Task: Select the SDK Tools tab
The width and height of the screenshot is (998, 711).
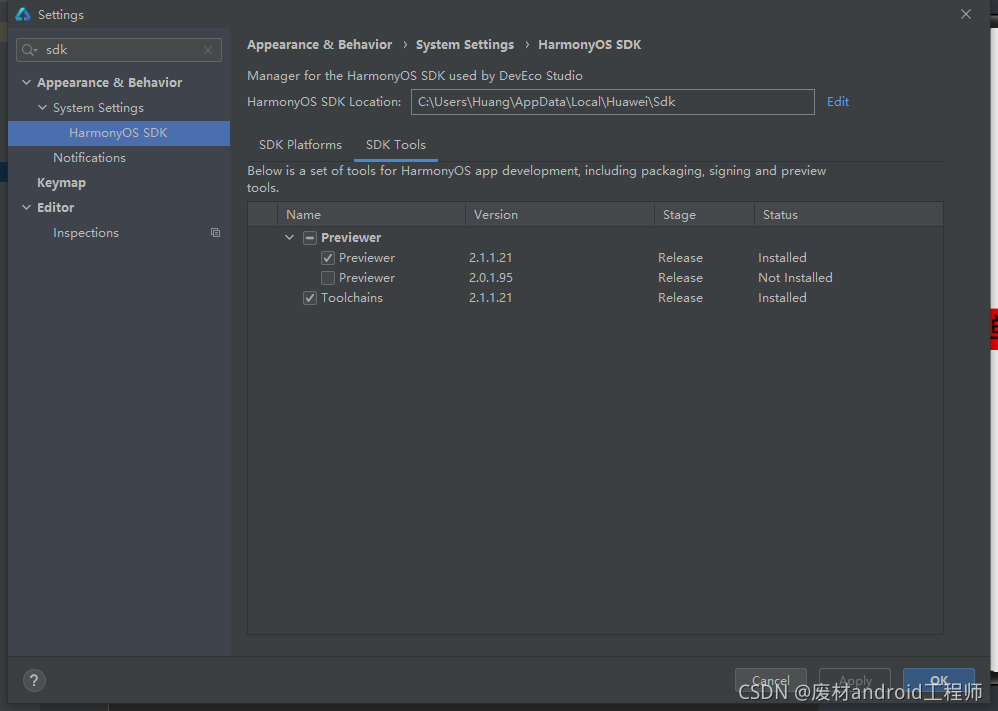Action: point(396,145)
